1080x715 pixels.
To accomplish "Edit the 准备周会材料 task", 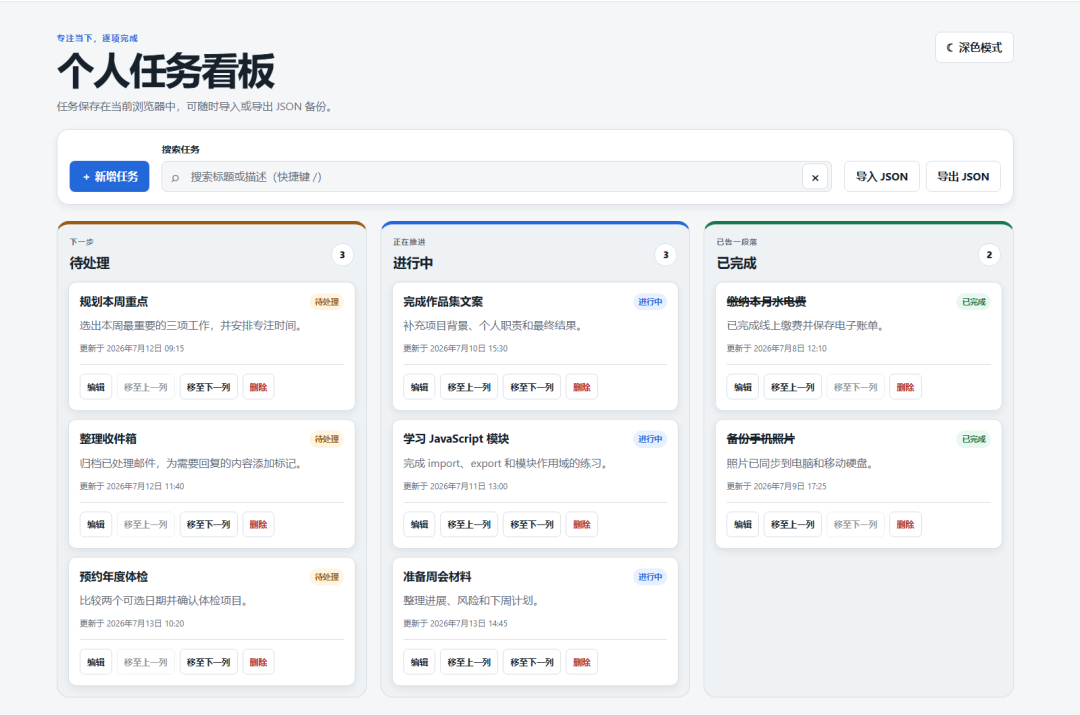I will pyautogui.click(x=419, y=662).
